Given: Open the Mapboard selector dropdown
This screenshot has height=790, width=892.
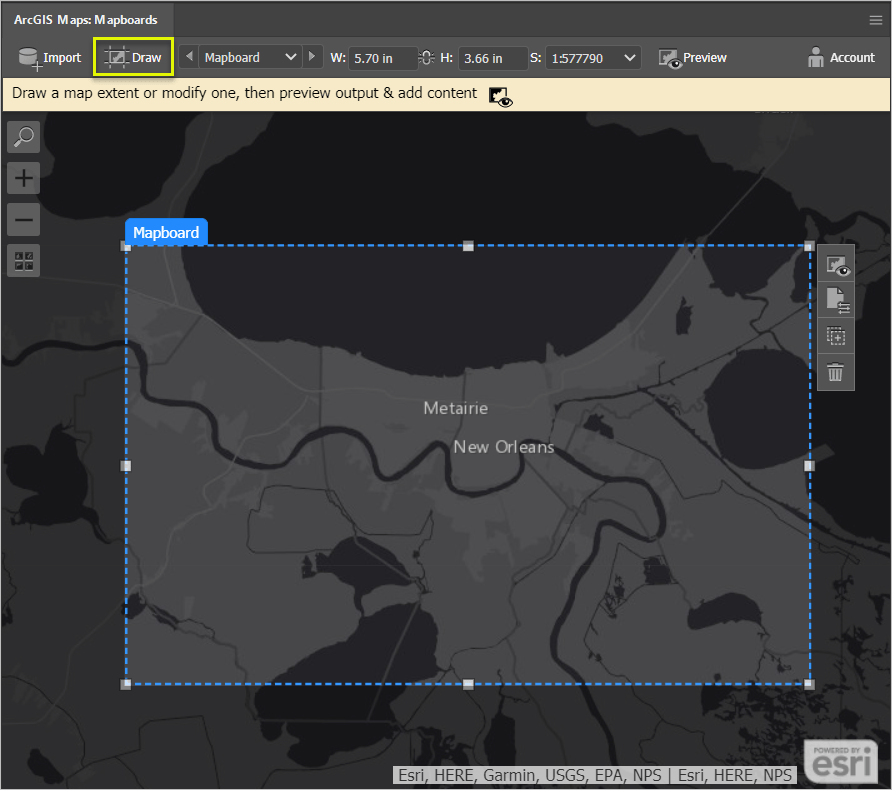Looking at the screenshot, I should coord(249,58).
